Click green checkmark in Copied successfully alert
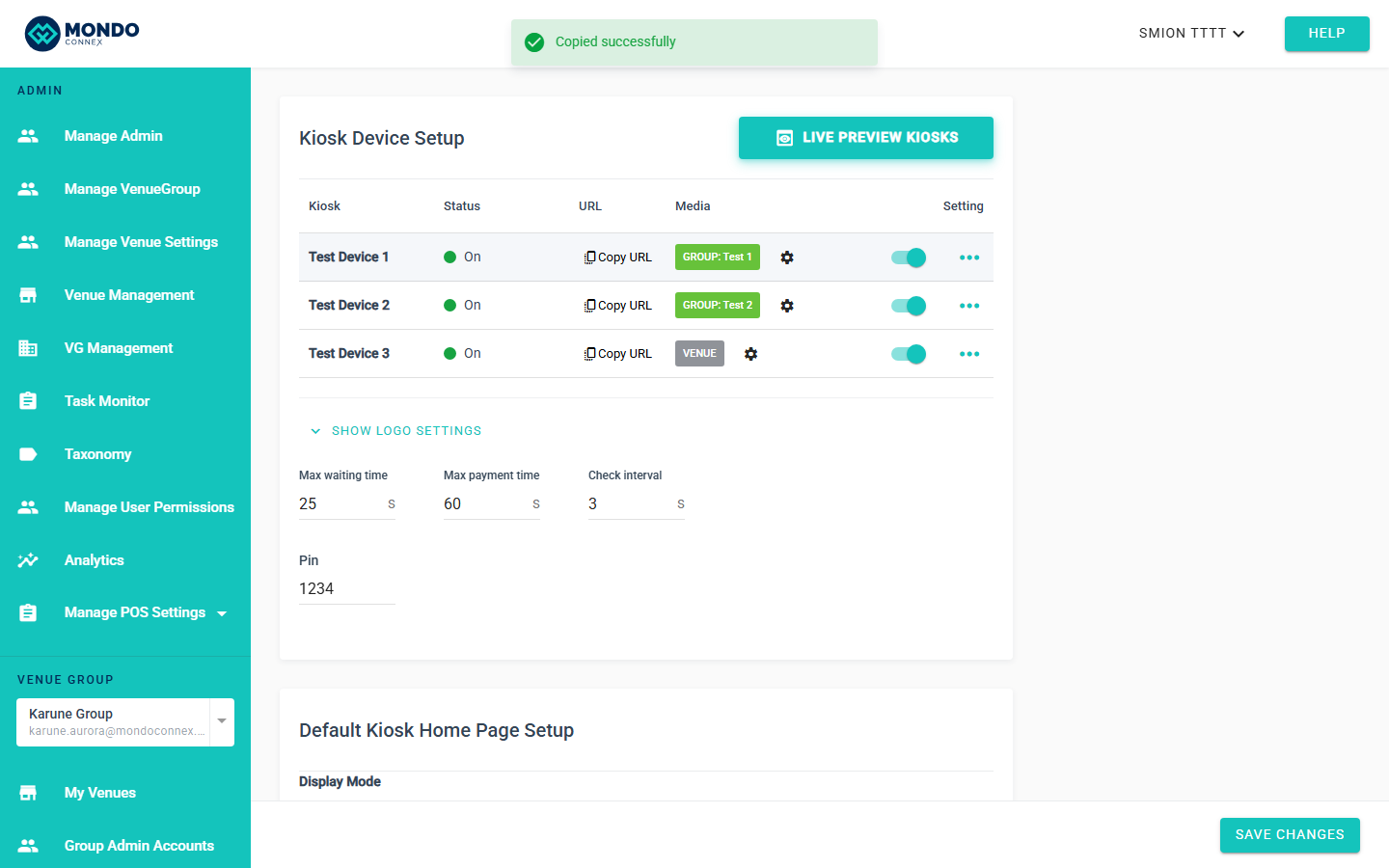 coord(534,42)
